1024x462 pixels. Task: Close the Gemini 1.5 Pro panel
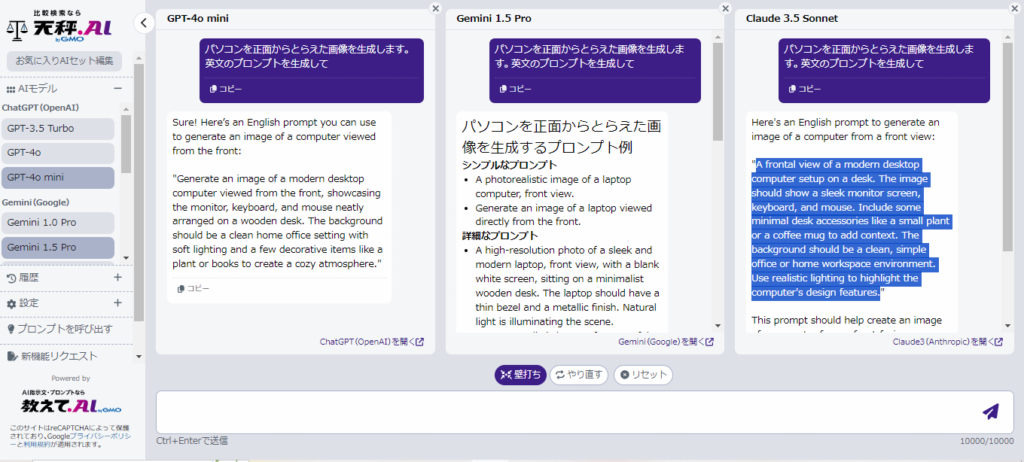[725, 8]
